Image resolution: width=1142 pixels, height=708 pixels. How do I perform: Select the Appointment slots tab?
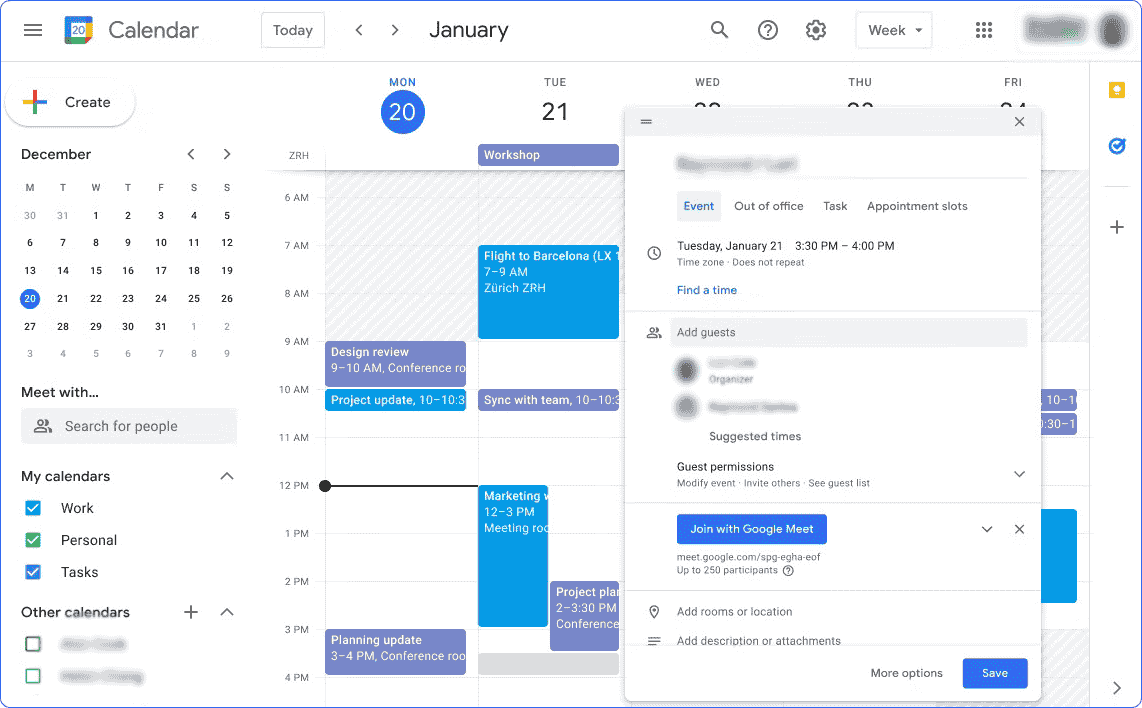tap(917, 206)
